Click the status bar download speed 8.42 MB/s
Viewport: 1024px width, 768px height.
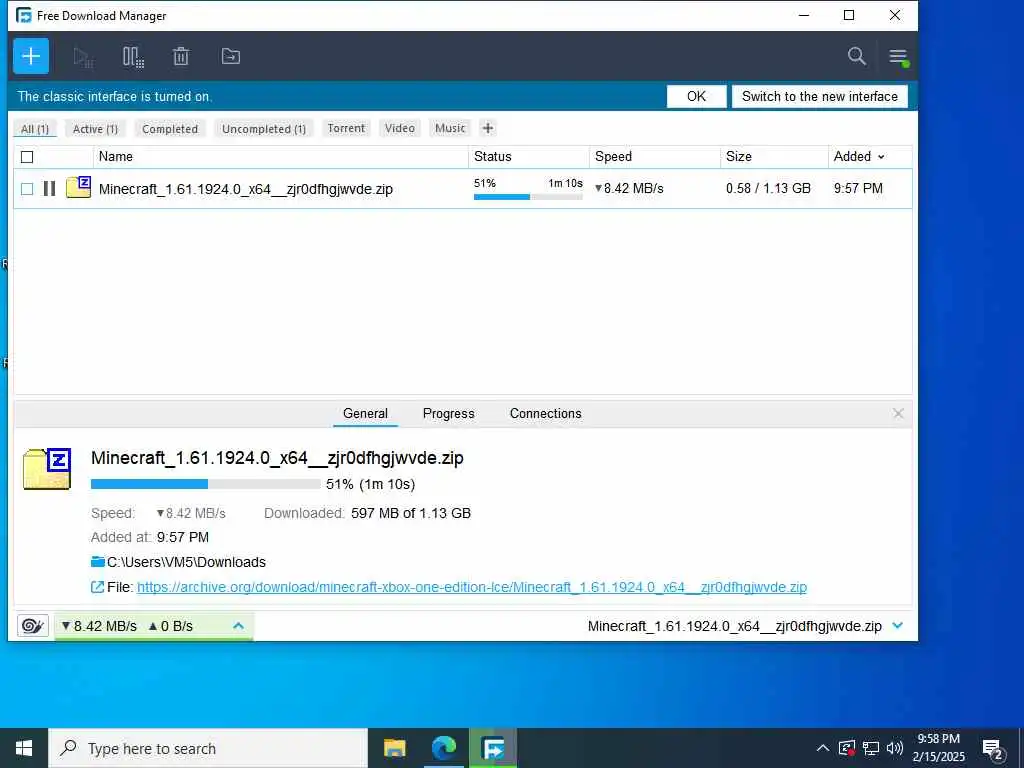coord(99,626)
